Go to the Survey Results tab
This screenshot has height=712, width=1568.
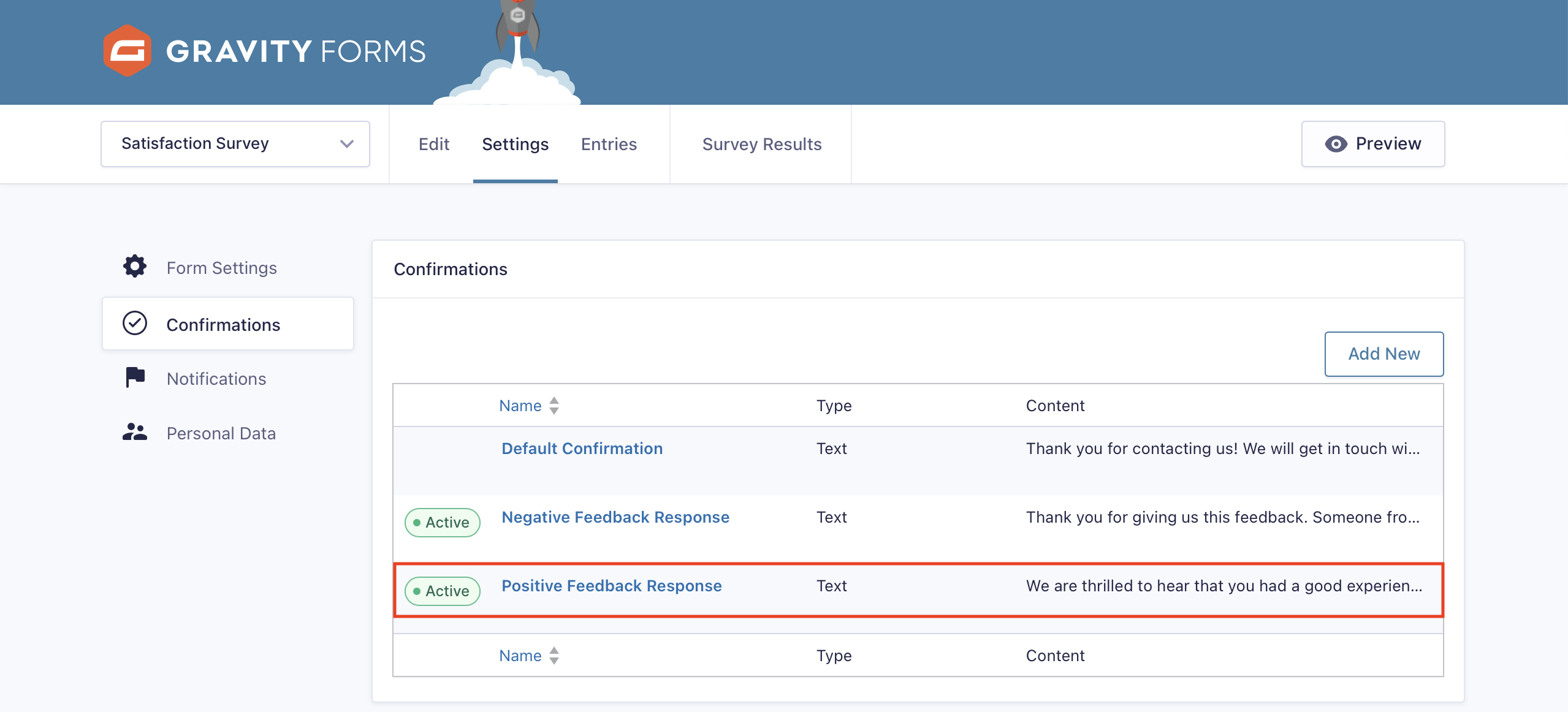pos(762,144)
